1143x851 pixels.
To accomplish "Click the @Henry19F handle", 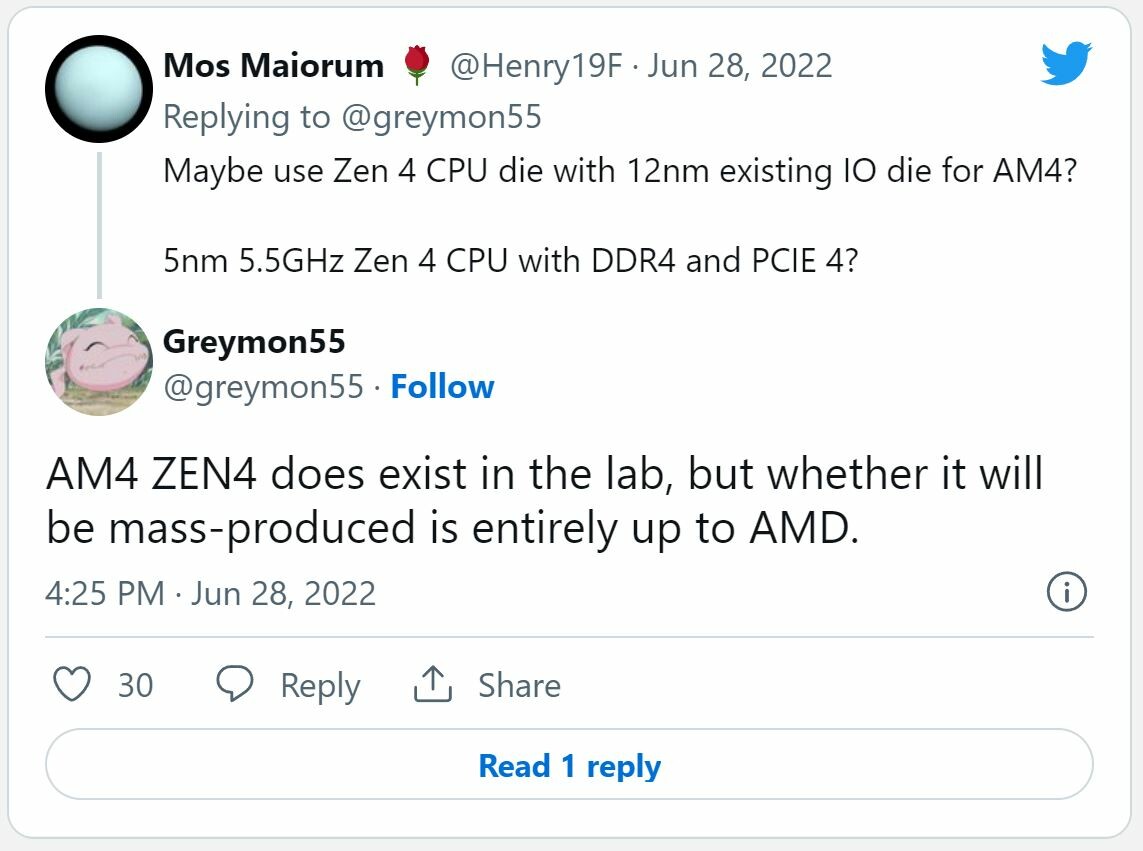I will (x=537, y=66).
